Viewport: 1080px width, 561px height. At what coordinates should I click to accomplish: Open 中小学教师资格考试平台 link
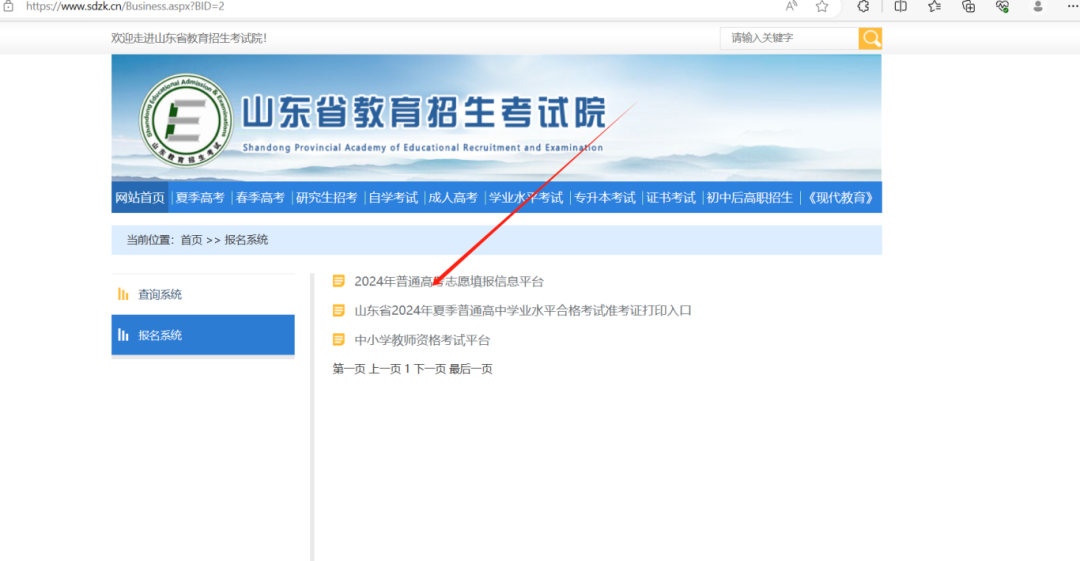pos(422,341)
